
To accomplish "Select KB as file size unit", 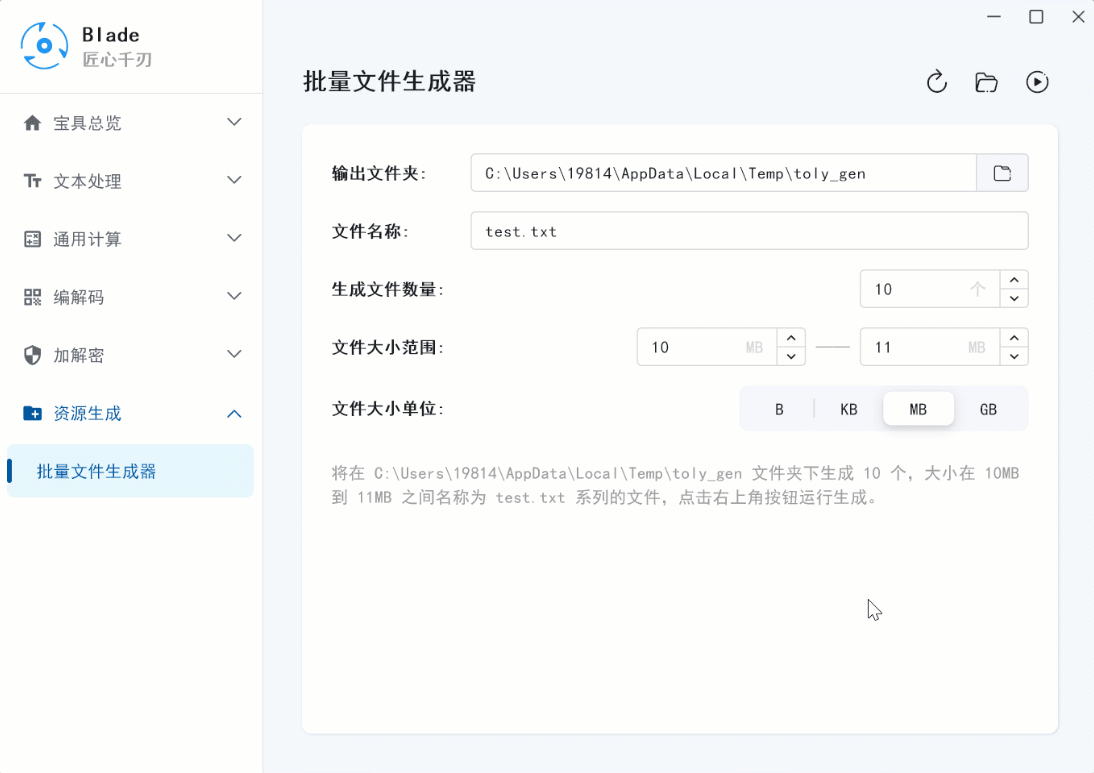I will [x=848, y=409].
